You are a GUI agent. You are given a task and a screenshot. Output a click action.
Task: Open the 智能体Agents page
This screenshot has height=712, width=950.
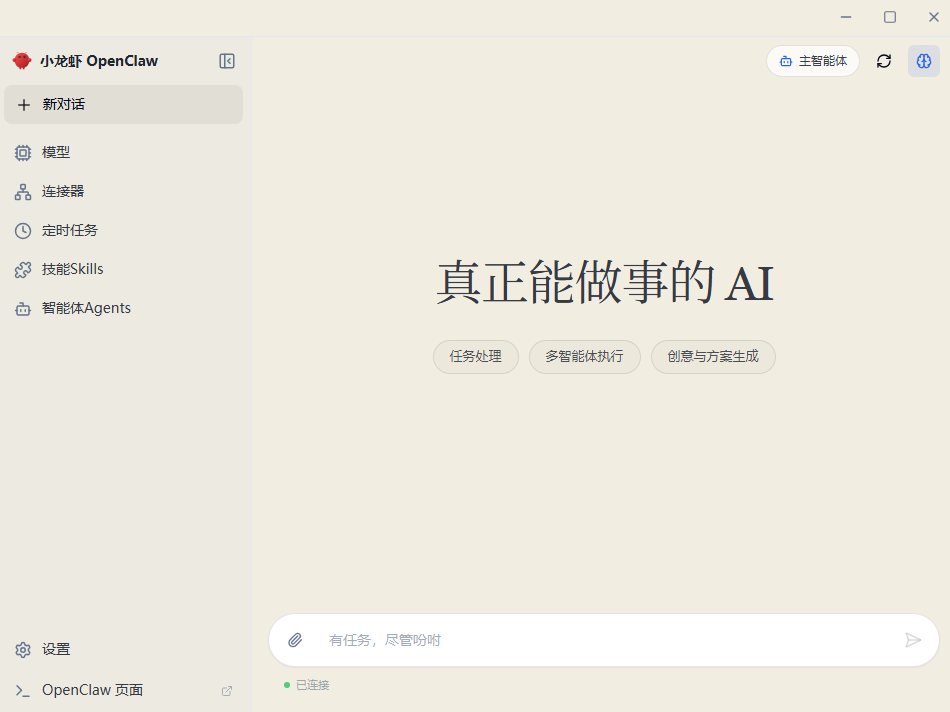(86, 308)
